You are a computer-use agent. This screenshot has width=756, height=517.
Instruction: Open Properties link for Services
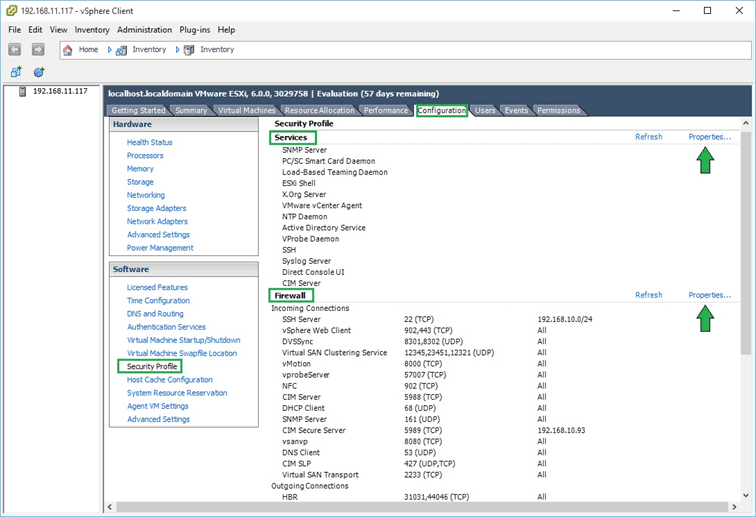pyautogui.click(x=709, y=137)
